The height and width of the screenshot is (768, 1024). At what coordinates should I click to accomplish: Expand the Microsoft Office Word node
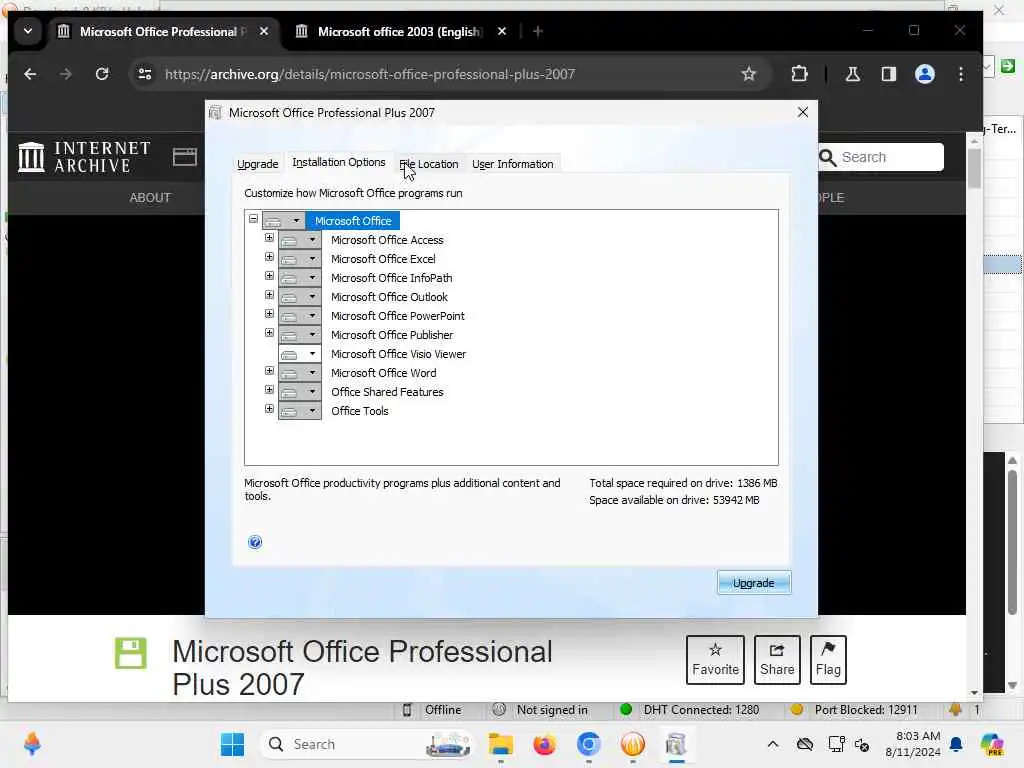point(269,371)
